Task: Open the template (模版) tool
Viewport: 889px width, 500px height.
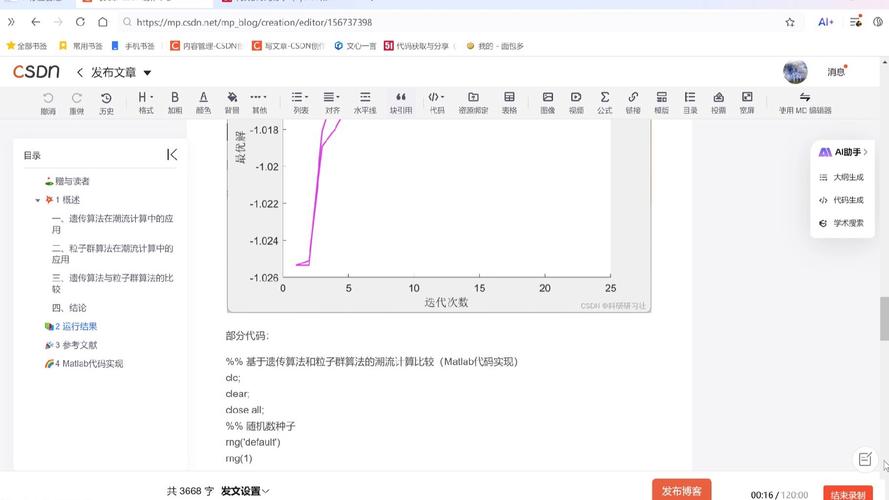Action: point(661,103)
